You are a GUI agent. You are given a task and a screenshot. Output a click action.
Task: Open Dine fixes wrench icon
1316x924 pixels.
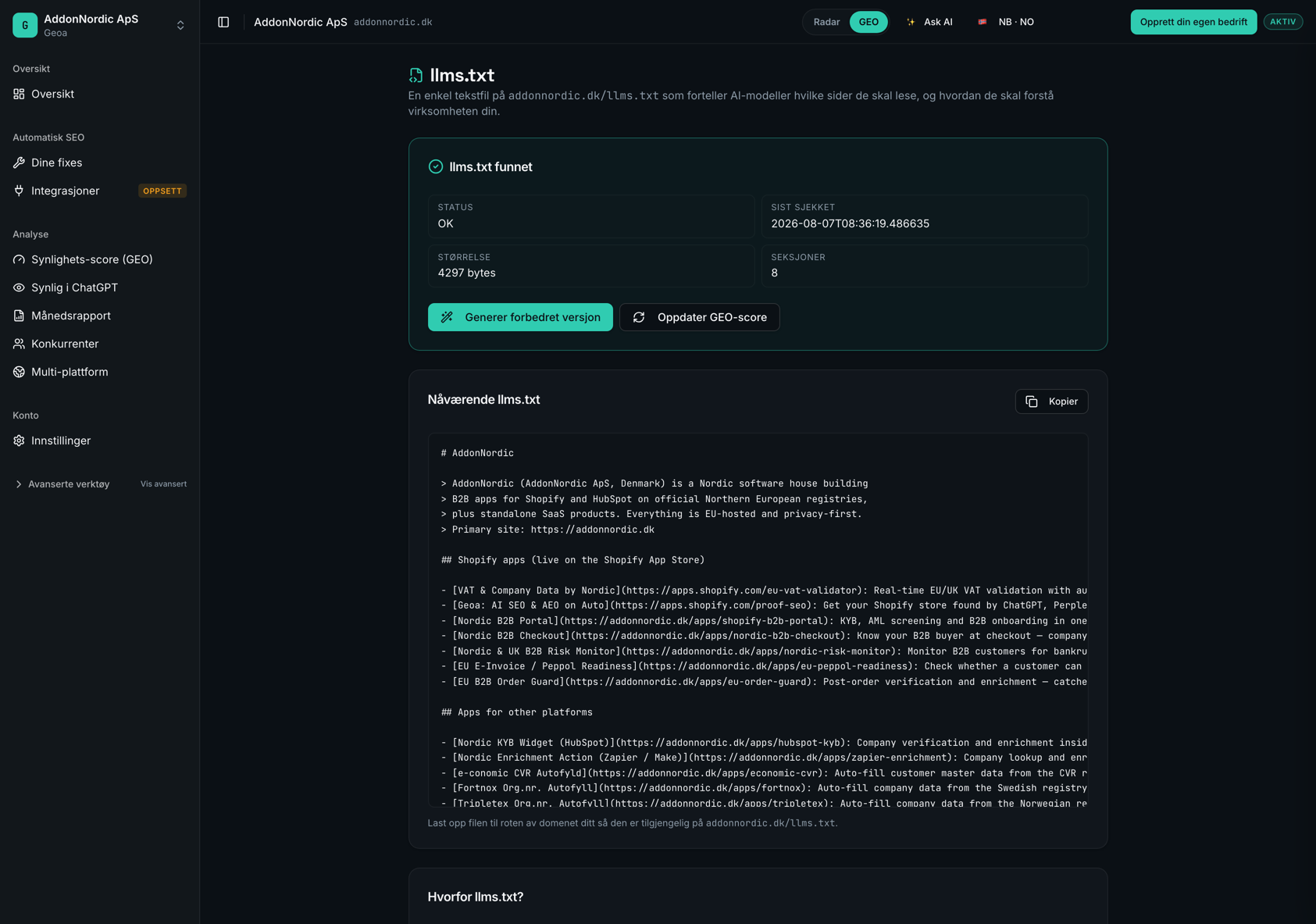[19, 162]
